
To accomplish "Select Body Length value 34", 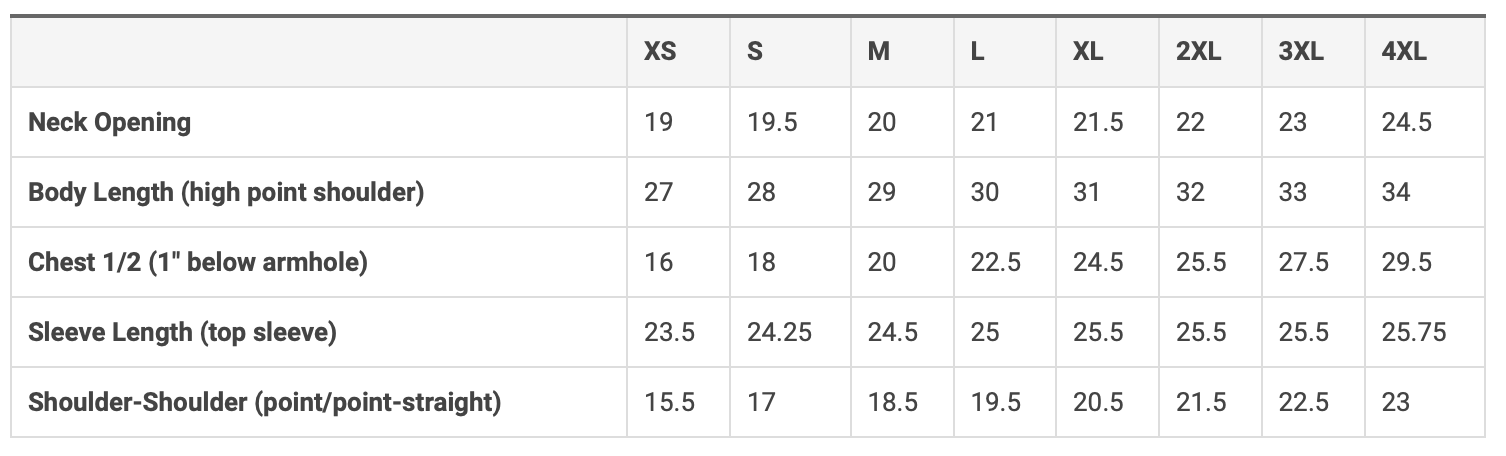I will click(x=1395, y=192).
